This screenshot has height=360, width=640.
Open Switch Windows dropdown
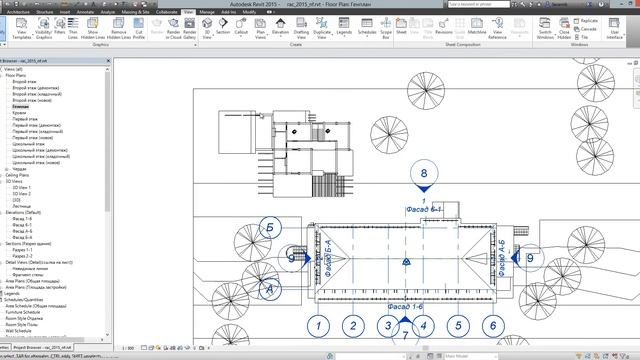click(x=545, y=29)
